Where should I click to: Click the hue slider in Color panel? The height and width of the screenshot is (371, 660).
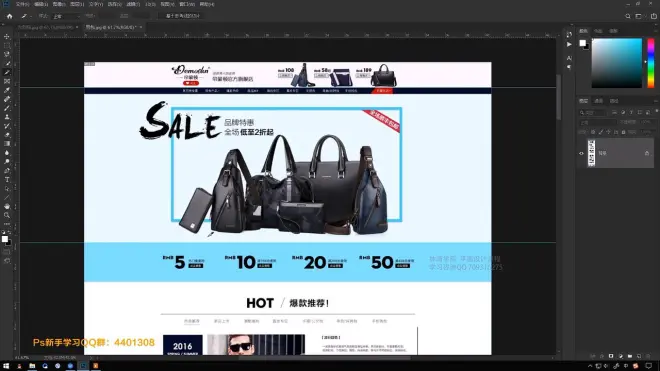tap(651, 63)
